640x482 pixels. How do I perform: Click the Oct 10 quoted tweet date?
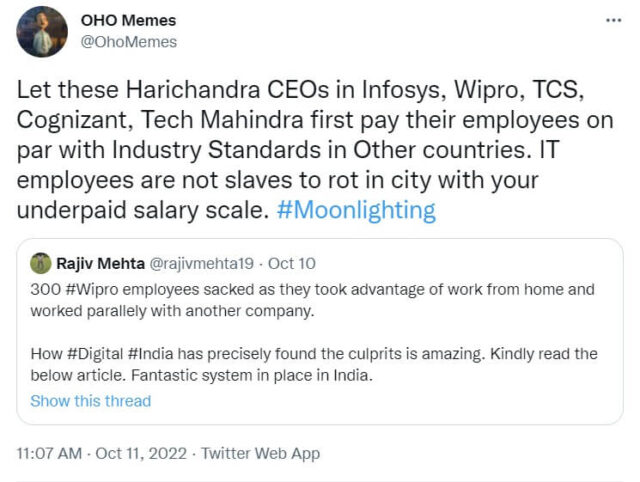[x=294, y=263]
